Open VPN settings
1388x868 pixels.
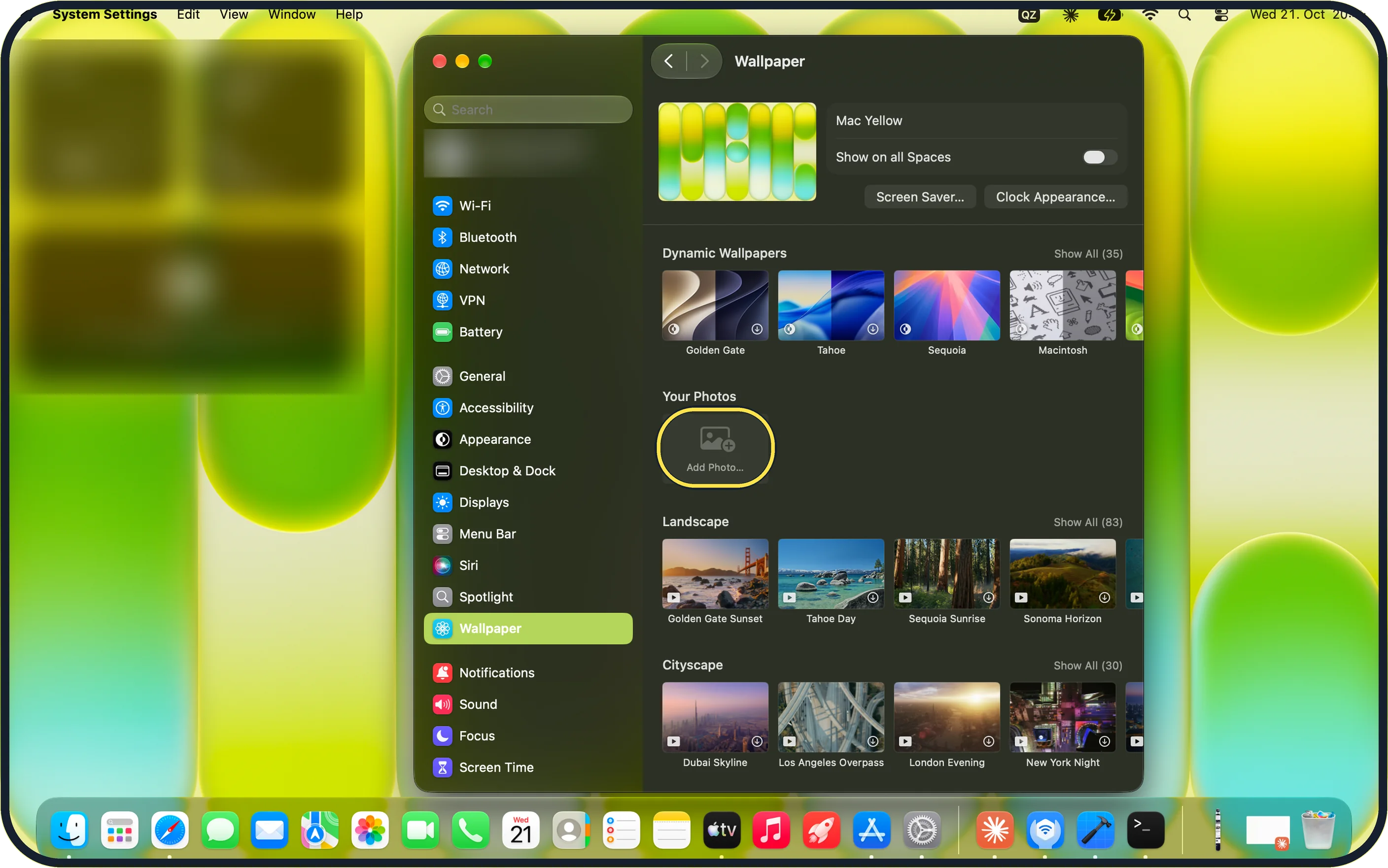click(x=528, y=300)
